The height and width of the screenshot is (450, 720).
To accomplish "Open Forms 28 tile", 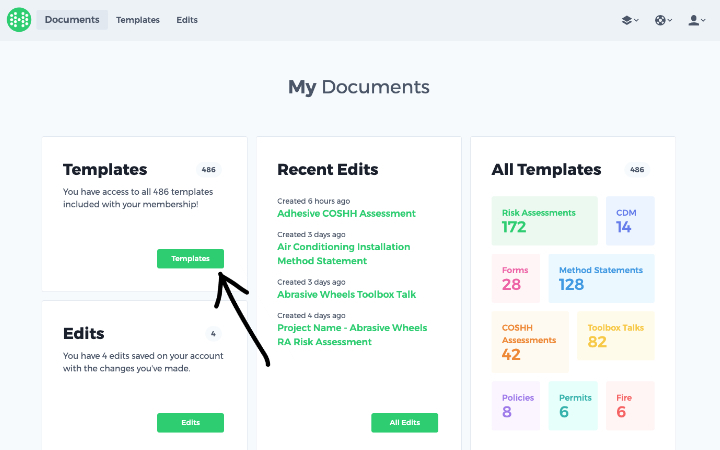I will coord(516,278).
